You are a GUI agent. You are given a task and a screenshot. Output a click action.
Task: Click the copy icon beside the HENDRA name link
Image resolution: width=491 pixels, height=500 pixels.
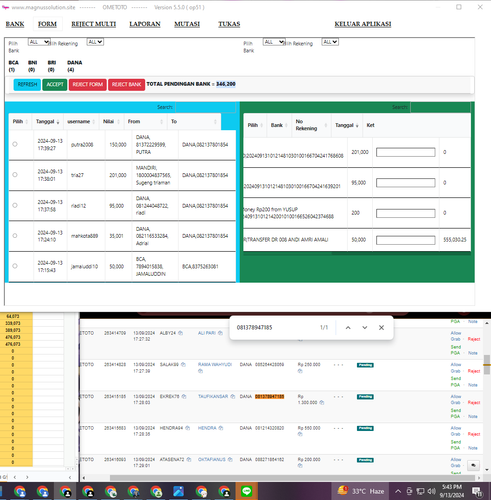click(x=221, y=428)
